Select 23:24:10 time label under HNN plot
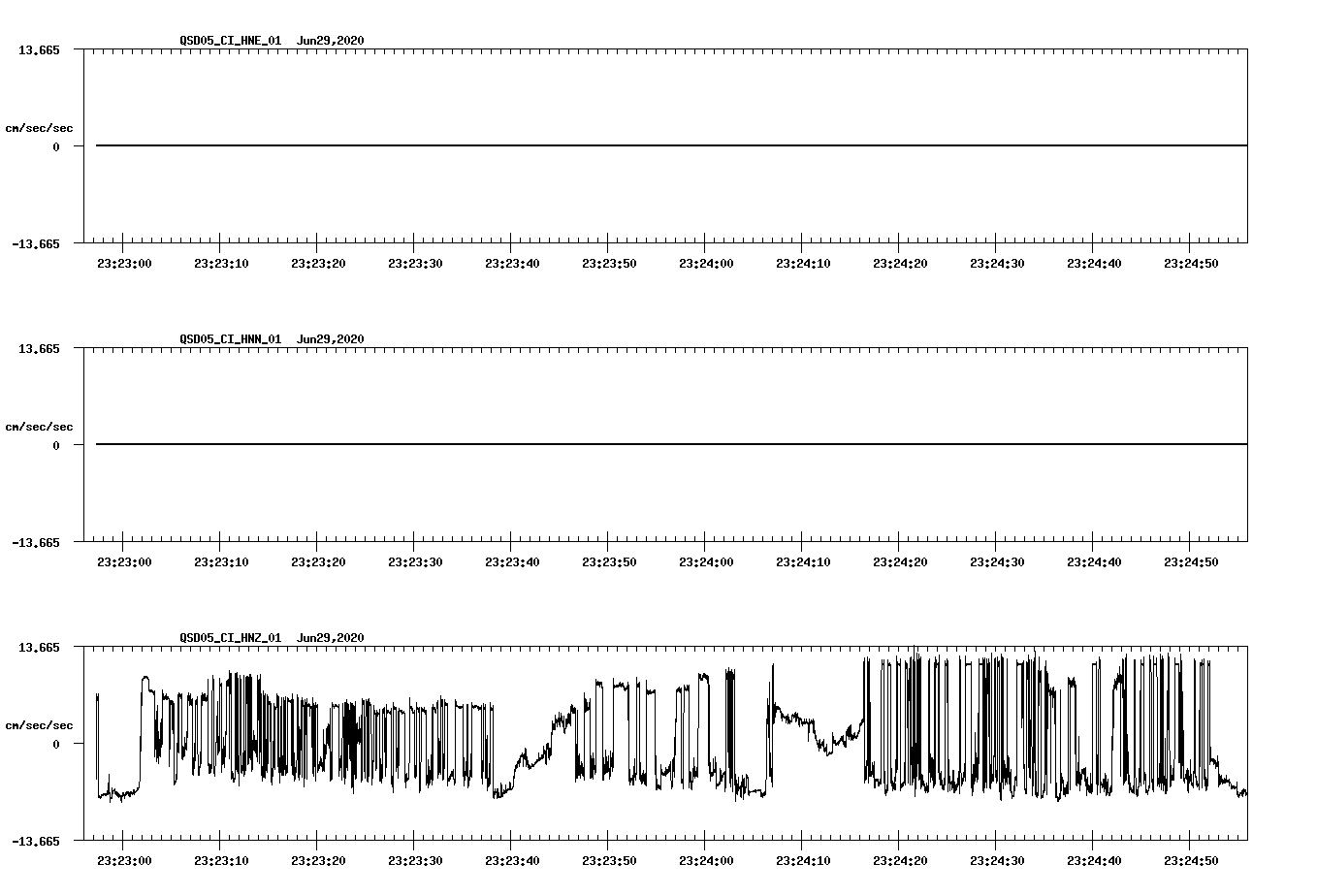The height and width of the screenshot is (896, 1317). 803,561
